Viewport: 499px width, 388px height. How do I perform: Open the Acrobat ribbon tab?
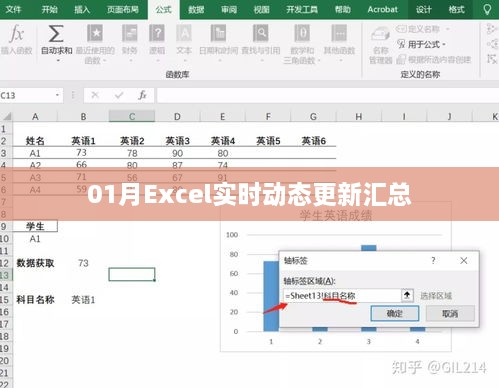point(382,9)
